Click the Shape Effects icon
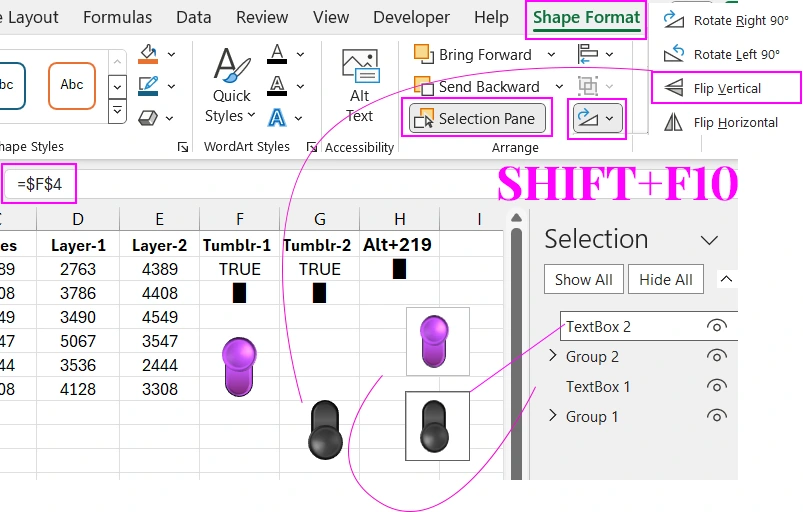 [x=148, y=117]
